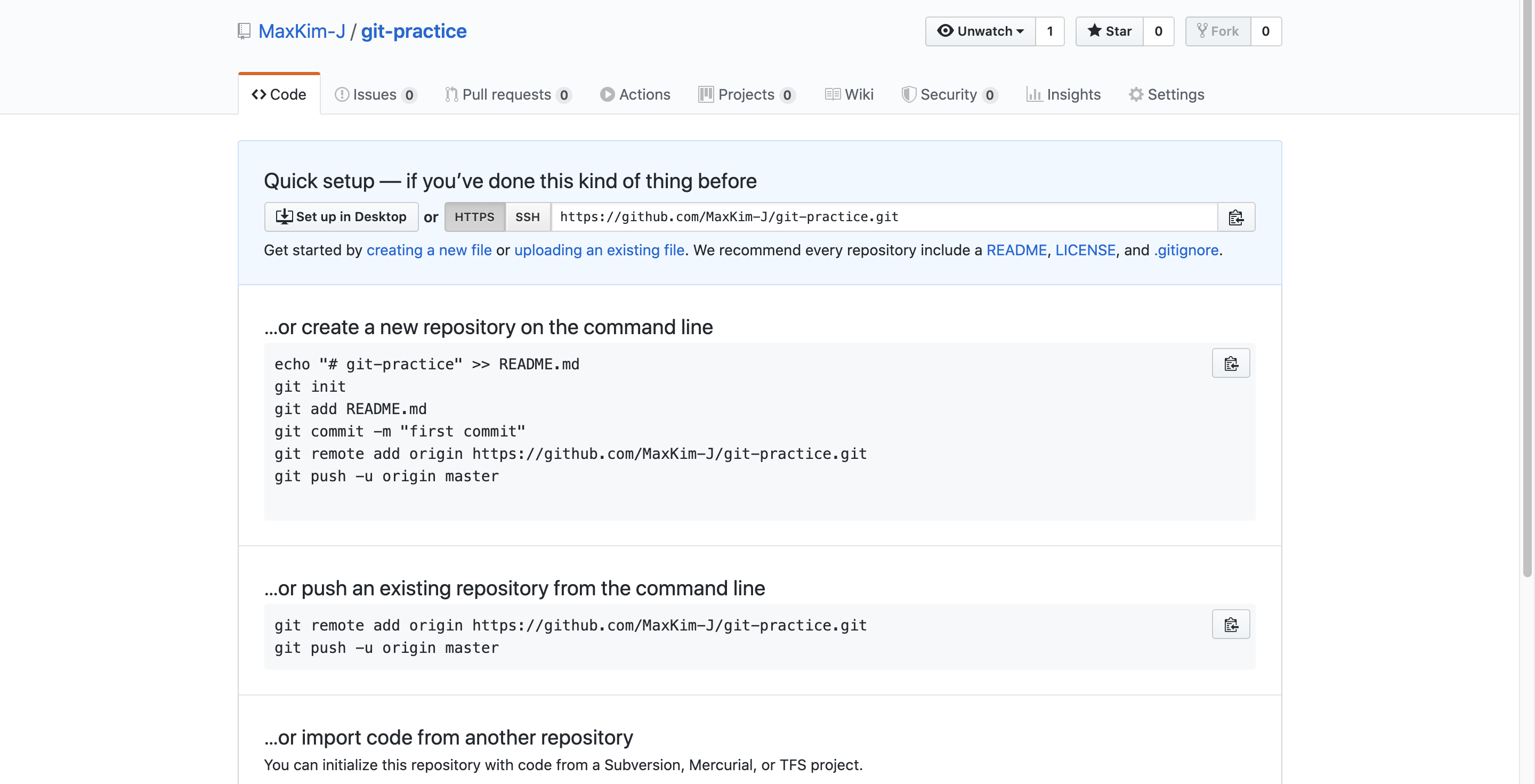The height and width of the screenshot is (784, 1535).
Task: Click the page vertical scrollbar
Action: (x=1527, y=289)
